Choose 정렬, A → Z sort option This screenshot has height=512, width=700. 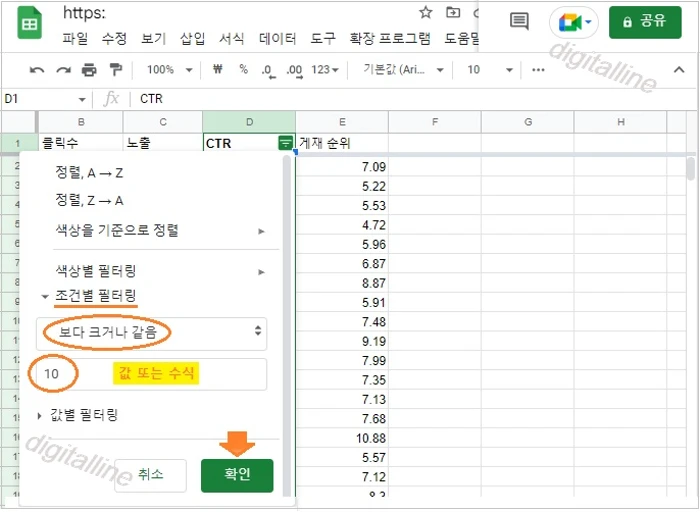pyautogui.click(x=89, y=173)
